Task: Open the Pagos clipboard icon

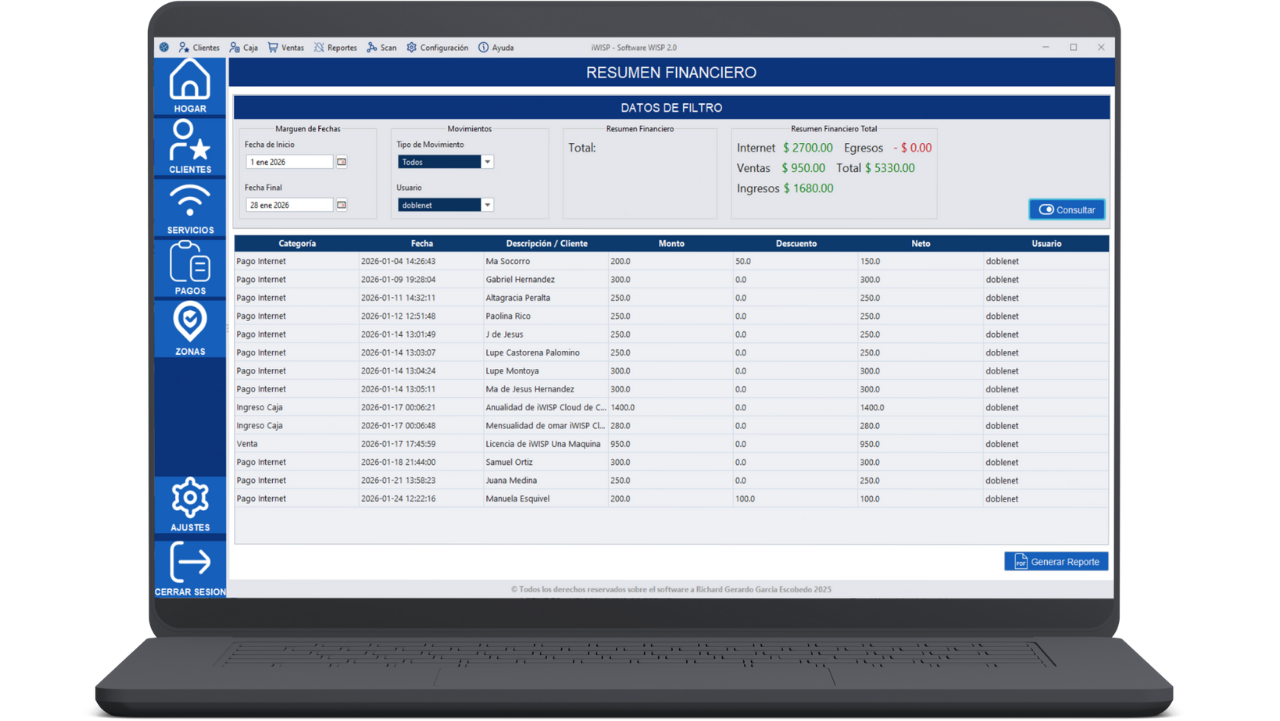Action: coord(190,264)
